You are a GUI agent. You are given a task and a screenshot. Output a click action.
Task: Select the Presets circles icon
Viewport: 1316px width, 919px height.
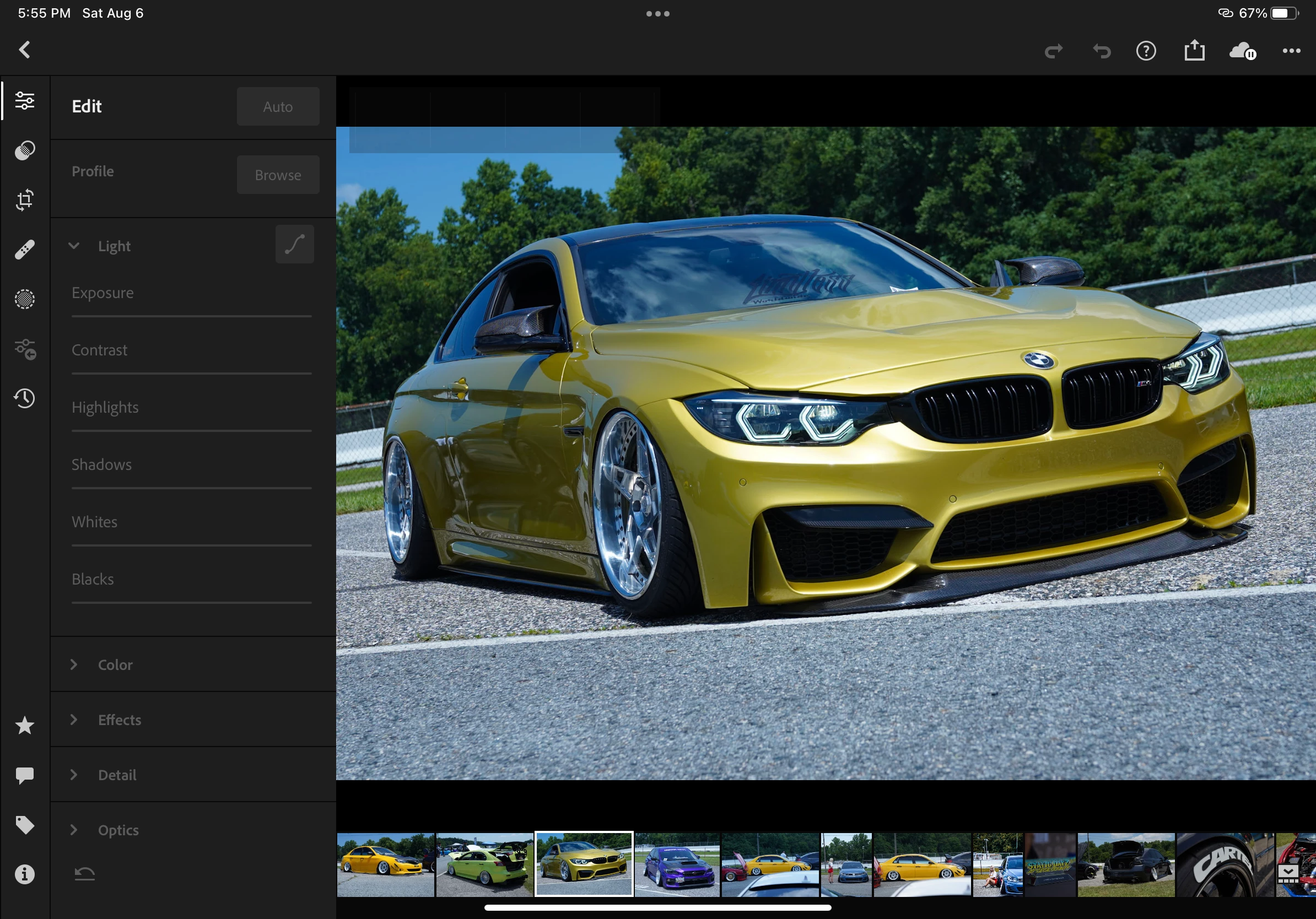pos(25,150)
